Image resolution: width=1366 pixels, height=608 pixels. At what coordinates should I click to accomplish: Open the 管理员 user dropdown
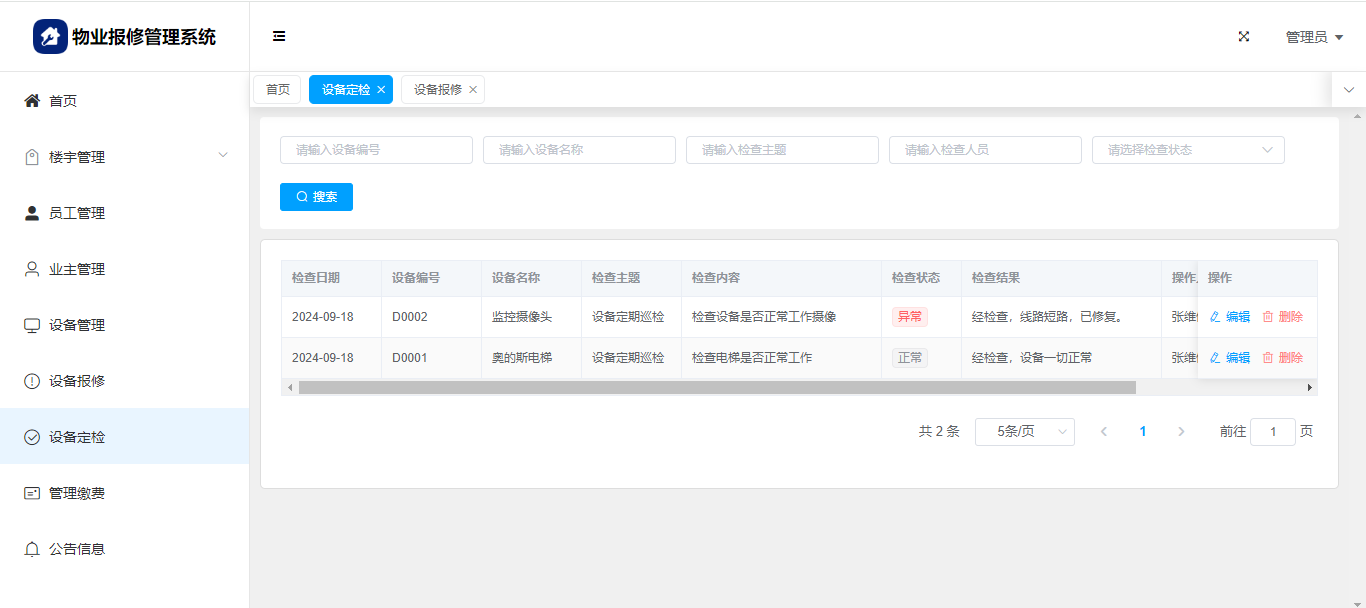(1313, 37)
